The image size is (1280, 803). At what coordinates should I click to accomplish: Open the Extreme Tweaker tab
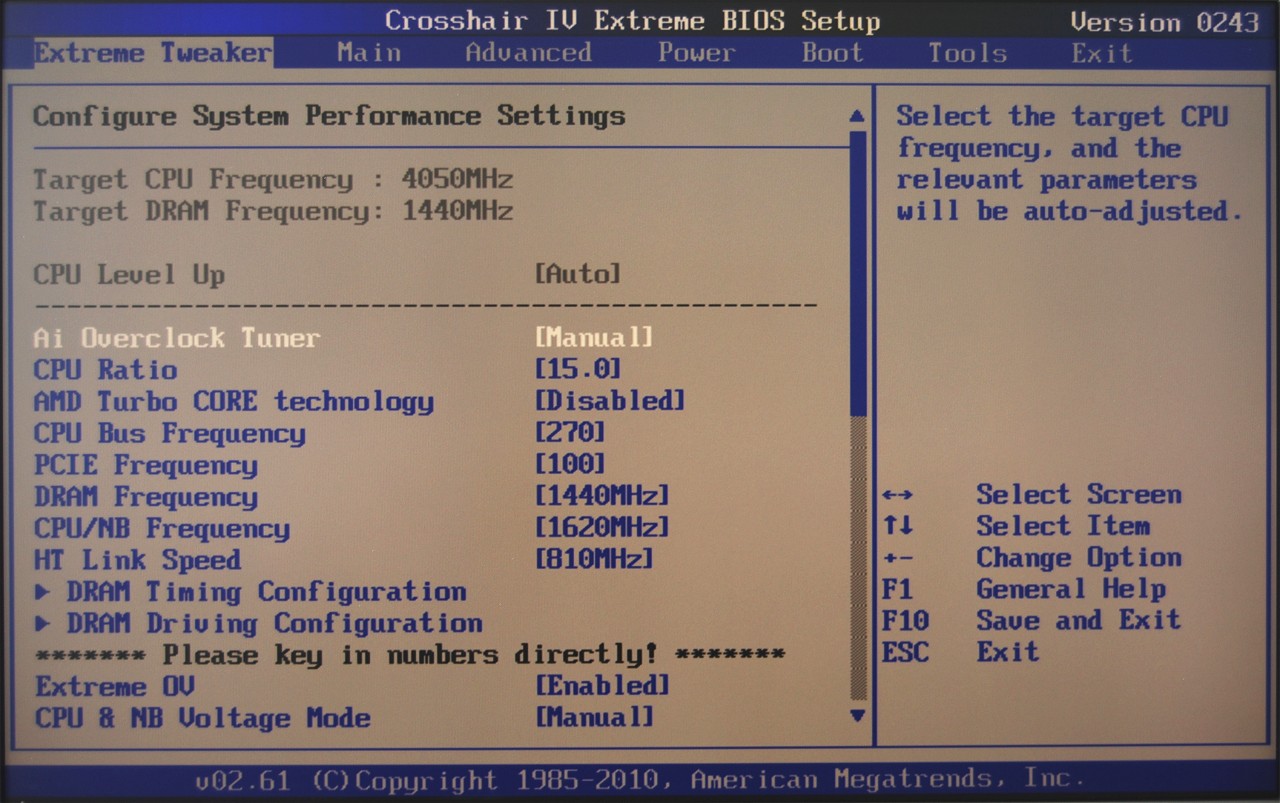(152, 53)
